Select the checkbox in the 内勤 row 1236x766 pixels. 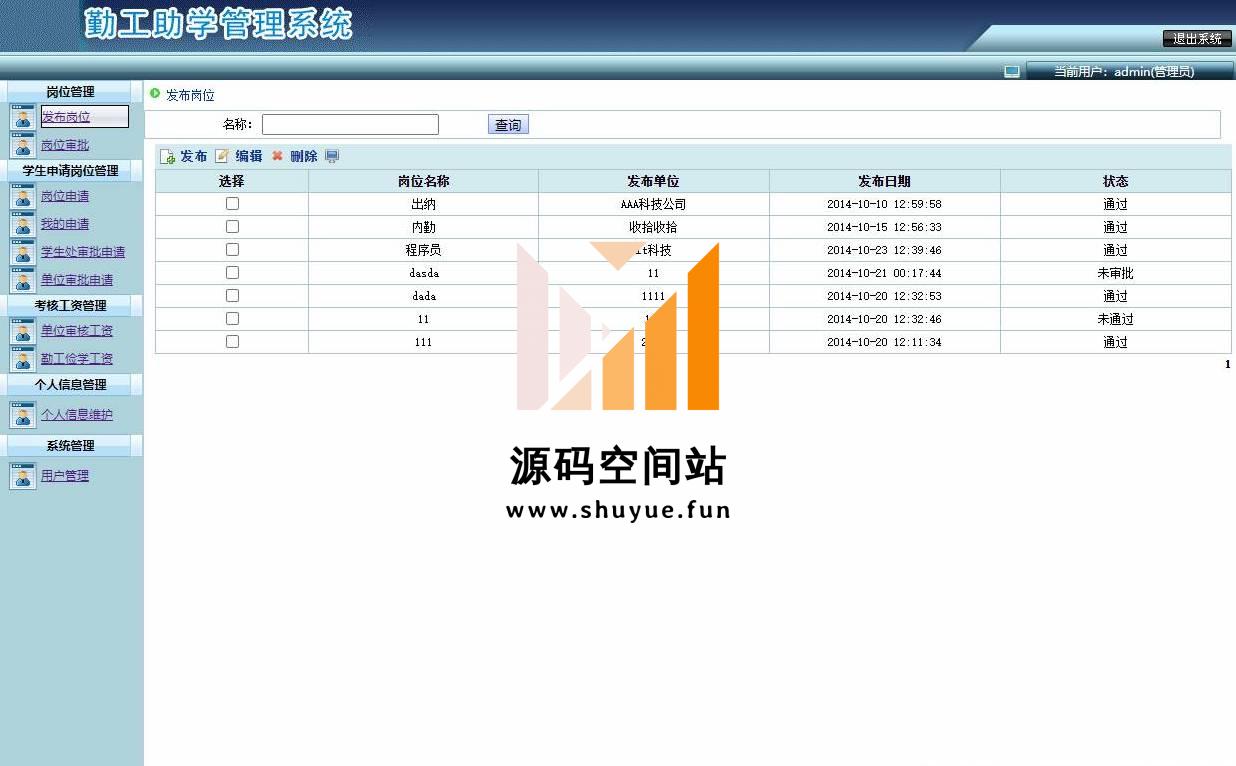232,226
